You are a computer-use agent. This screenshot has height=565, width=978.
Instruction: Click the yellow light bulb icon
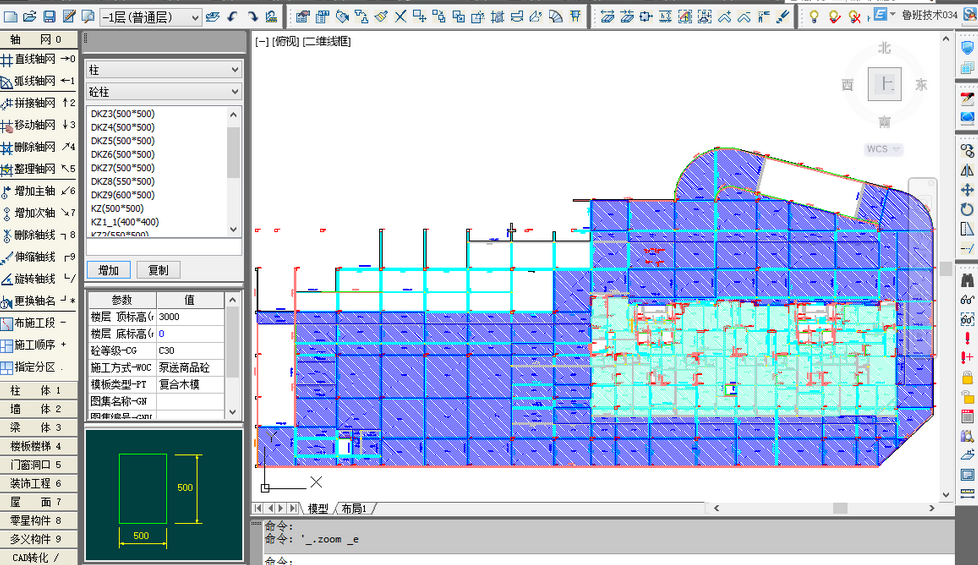tap(814, 17)
